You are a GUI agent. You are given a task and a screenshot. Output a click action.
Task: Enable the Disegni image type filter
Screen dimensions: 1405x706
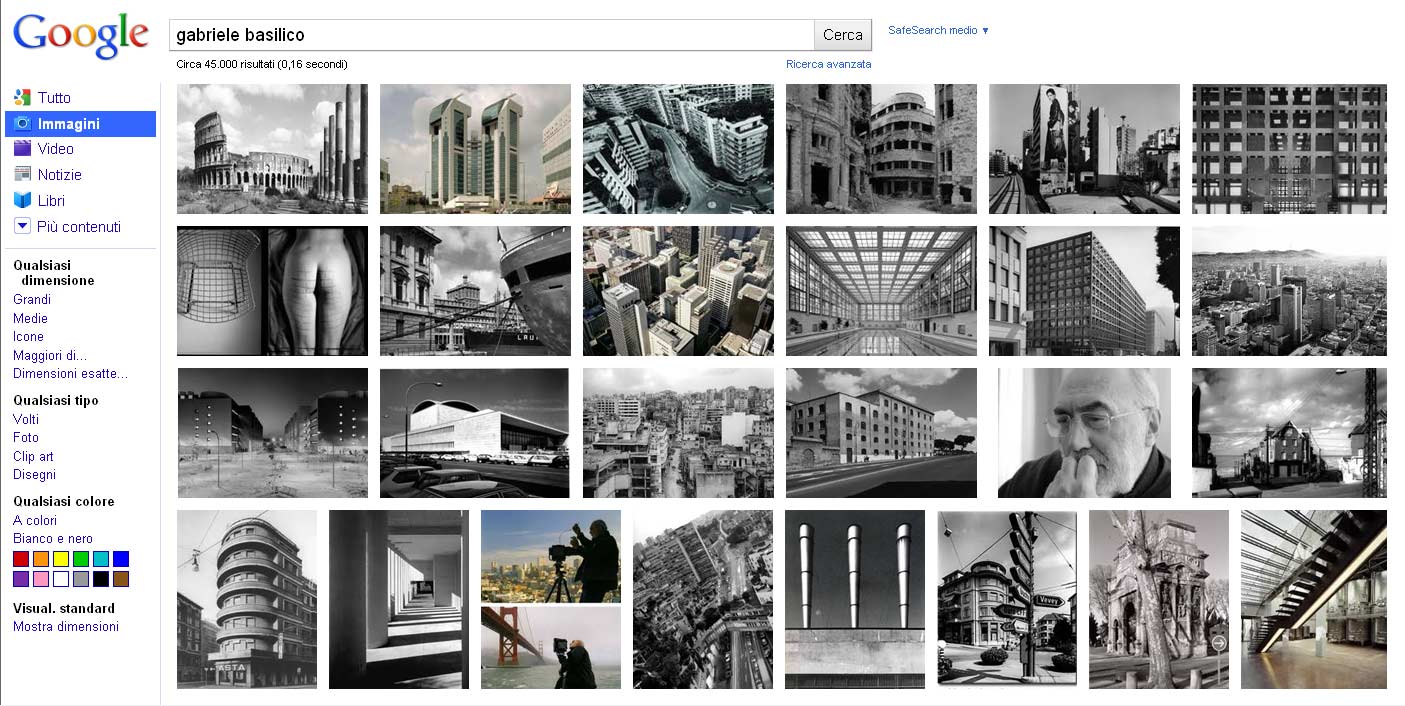click(x=33, y=474)
